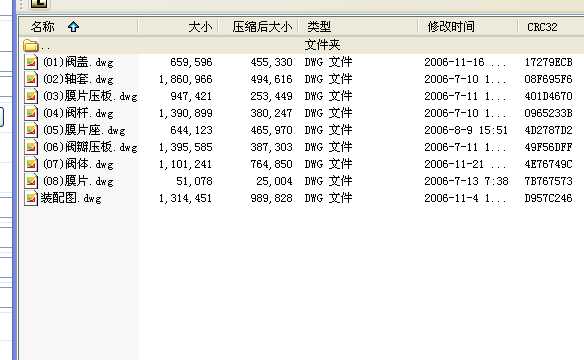The image size is (584, 360).
Task: Sort files by 修改时间 column header
Action: 467,26
